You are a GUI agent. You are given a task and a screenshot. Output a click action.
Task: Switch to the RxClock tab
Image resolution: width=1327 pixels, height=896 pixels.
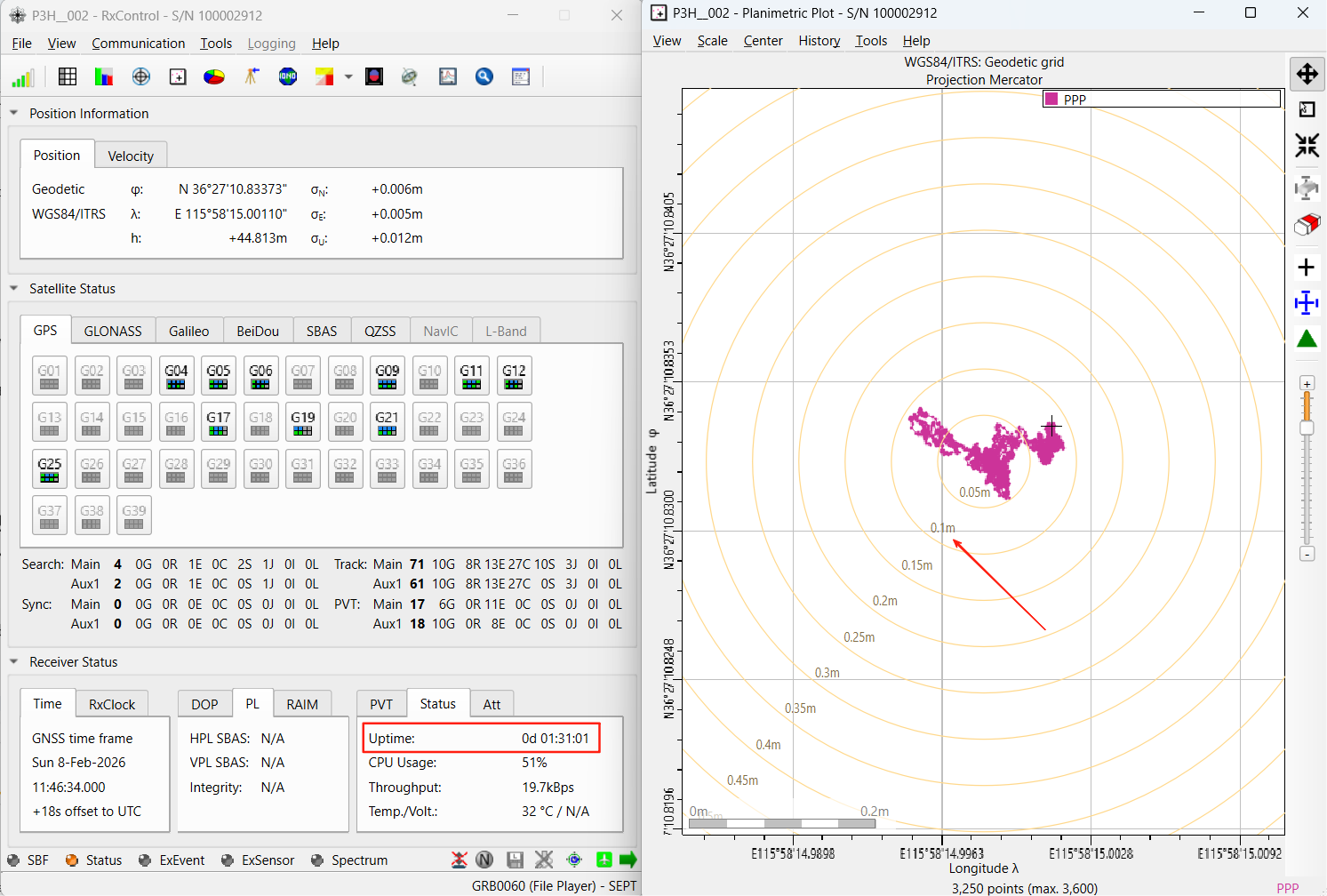112,704
